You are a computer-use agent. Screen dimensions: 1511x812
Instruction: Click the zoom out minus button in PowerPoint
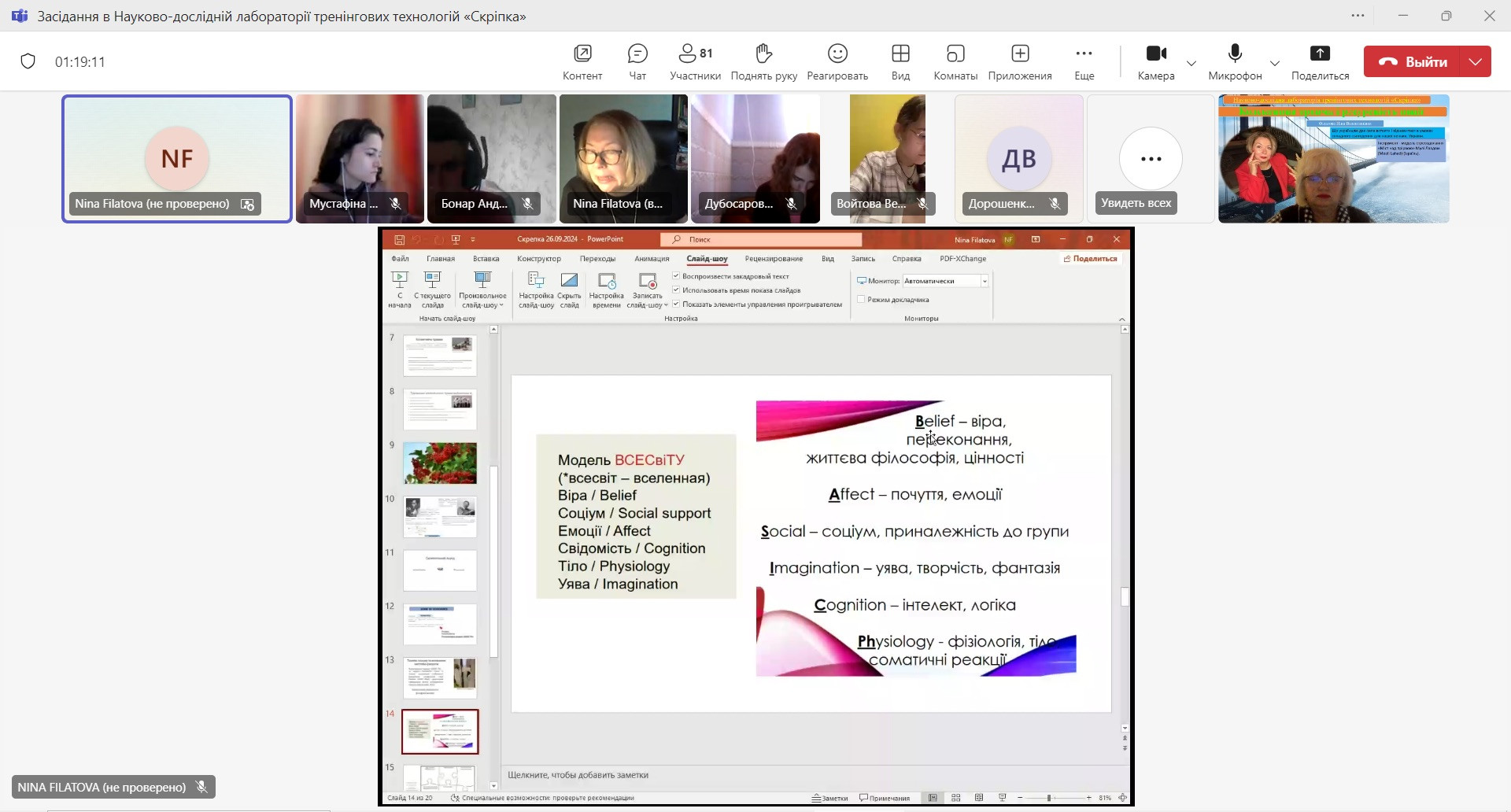(x=1020, y=798)
